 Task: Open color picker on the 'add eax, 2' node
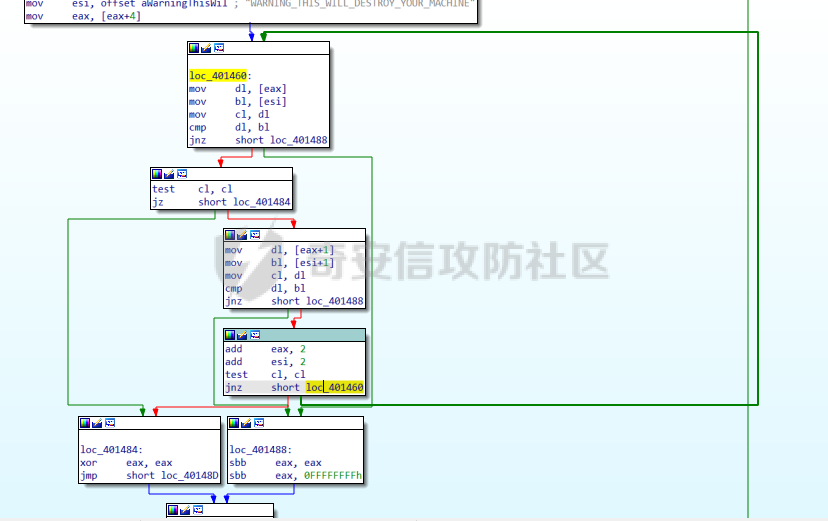click(x=230, y=335)
